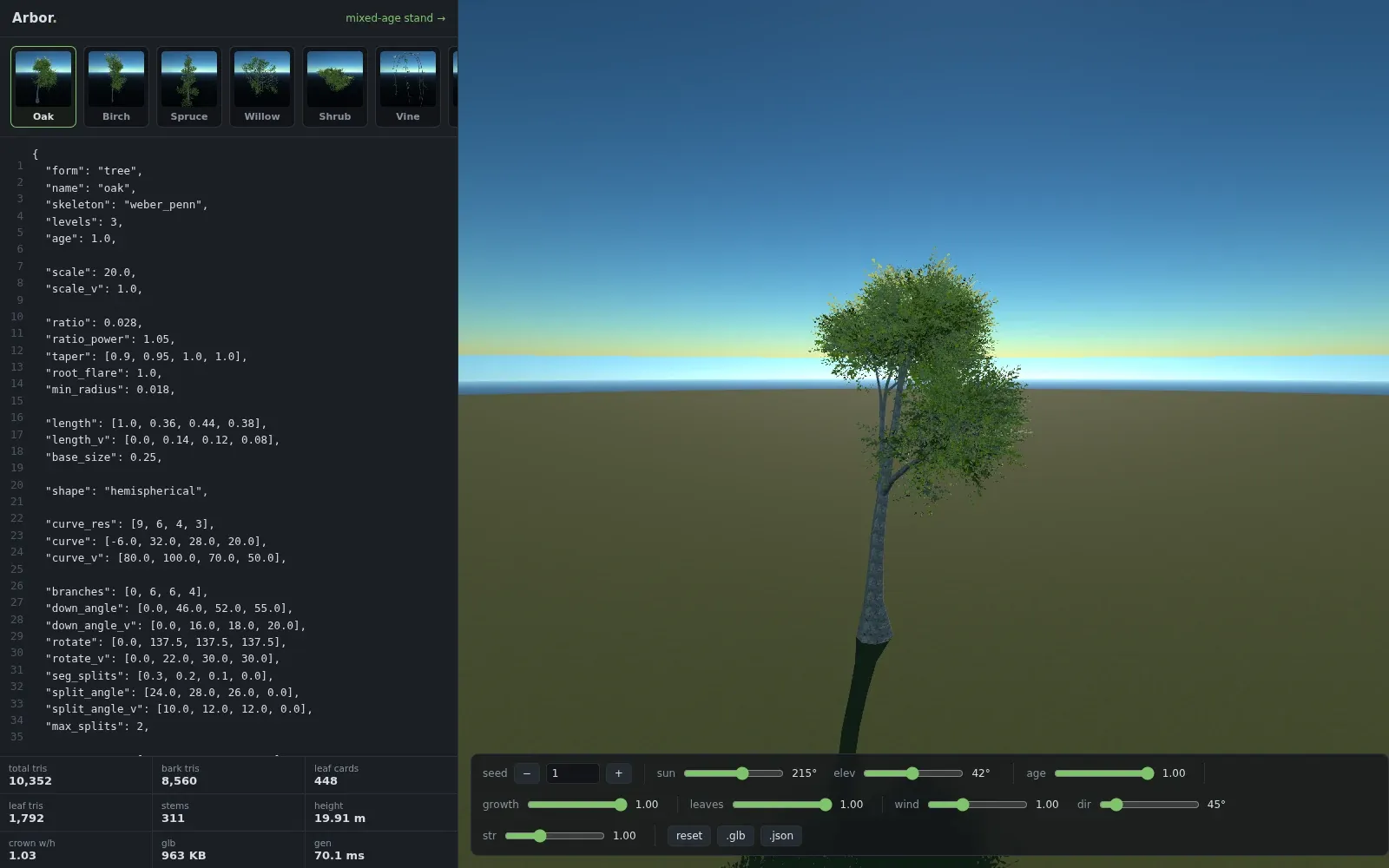Open the Vine preset
This screenshot has height=868, width=1389.
click(408, 87)
